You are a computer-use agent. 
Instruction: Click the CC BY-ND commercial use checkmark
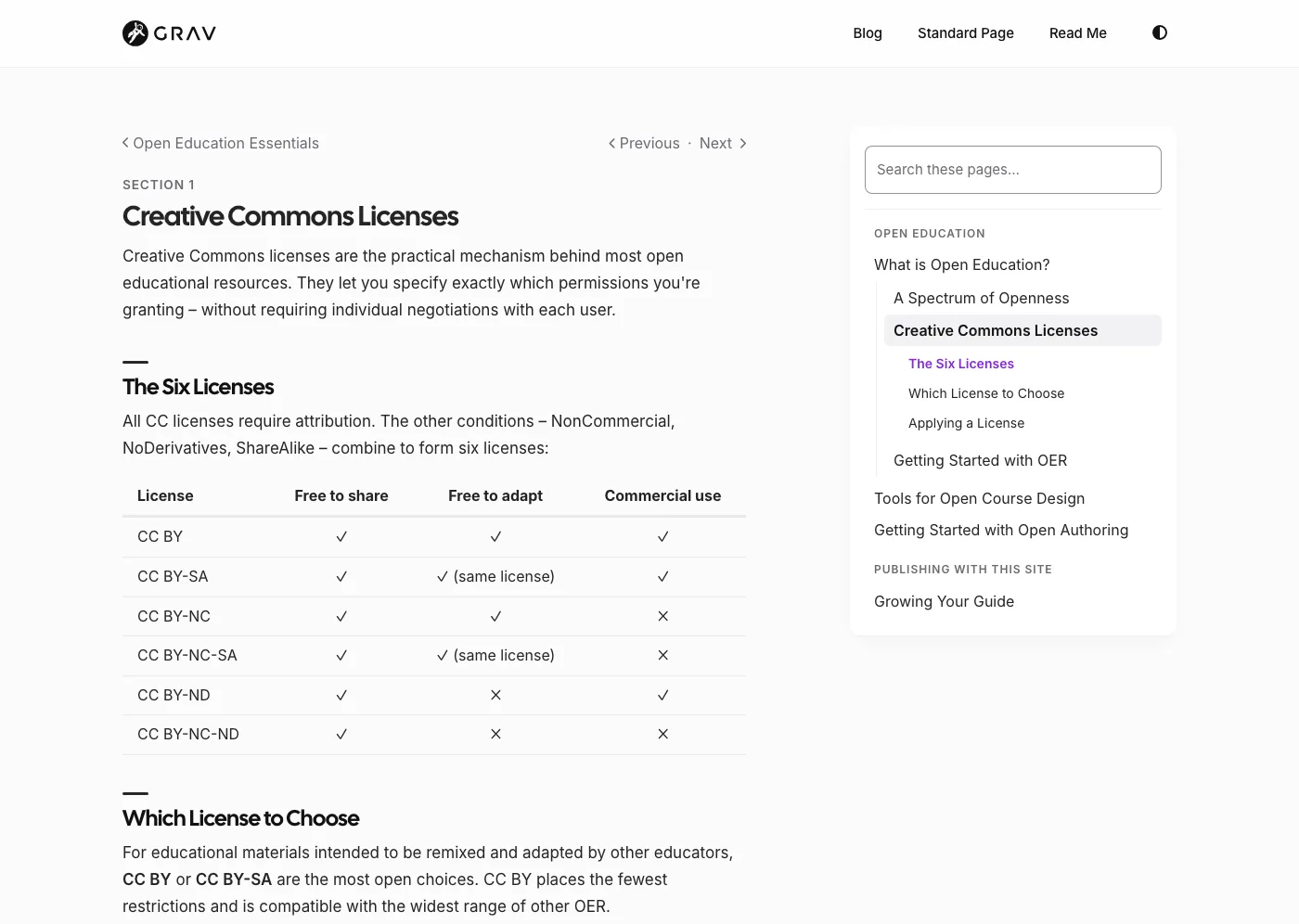coord(662,695)
